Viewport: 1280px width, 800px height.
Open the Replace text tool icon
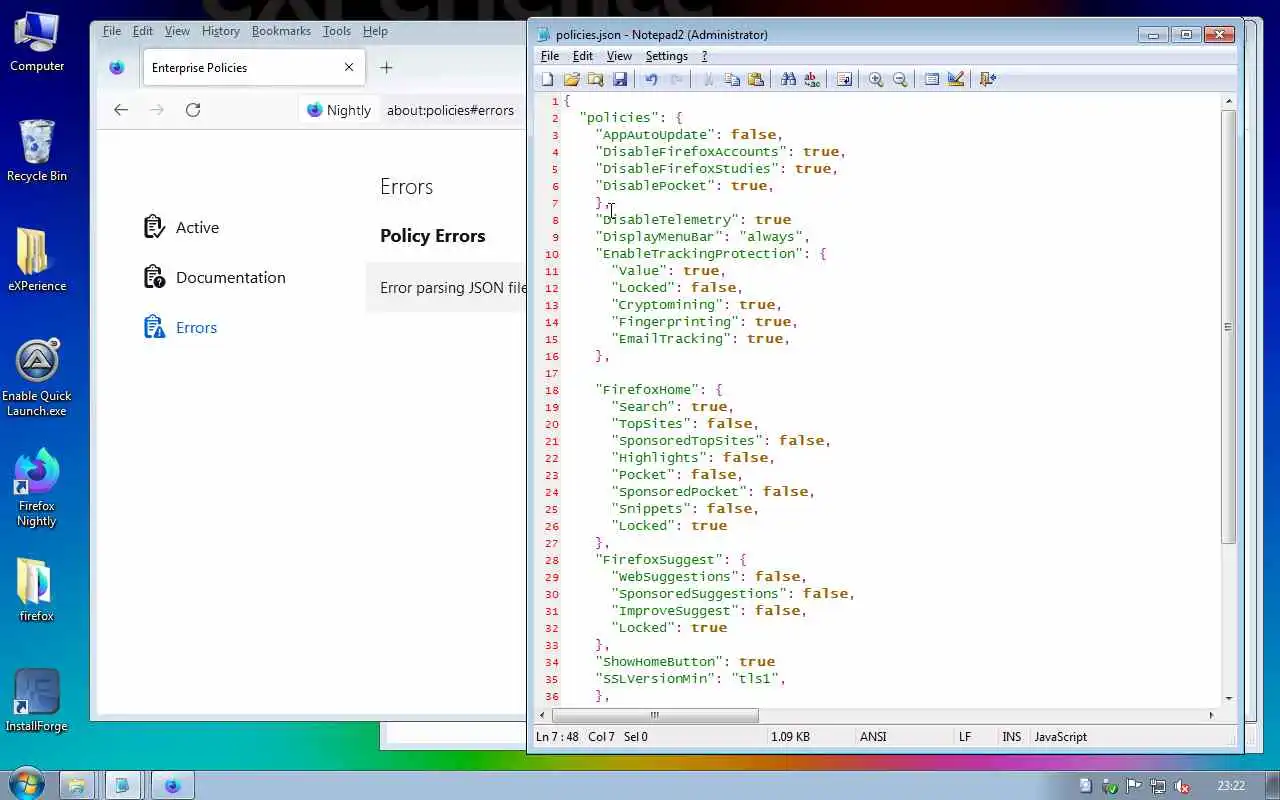[812, 79]
